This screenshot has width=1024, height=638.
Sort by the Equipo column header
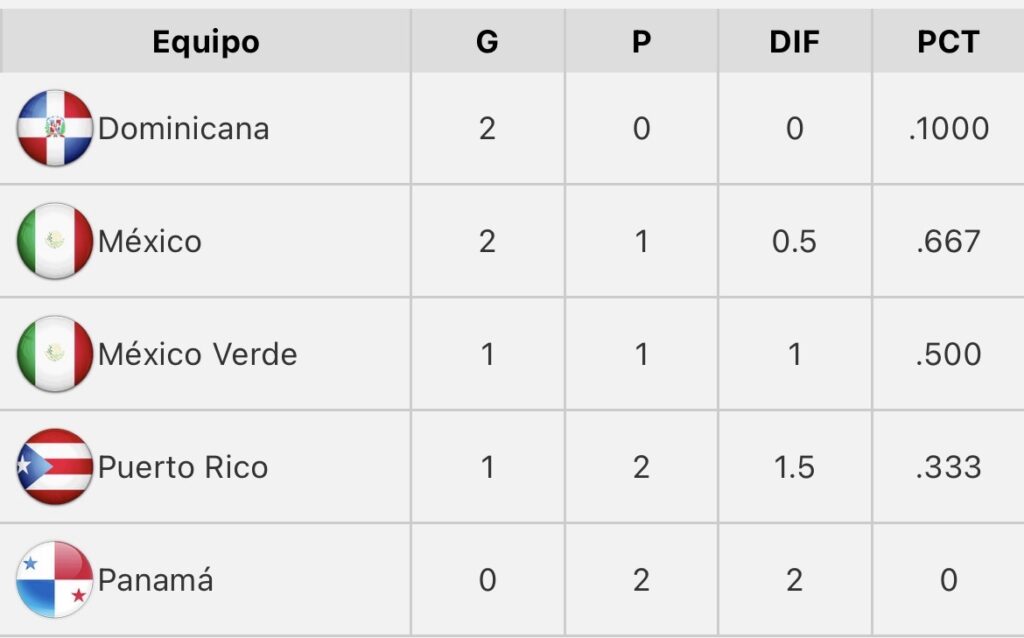click(206, 42)
